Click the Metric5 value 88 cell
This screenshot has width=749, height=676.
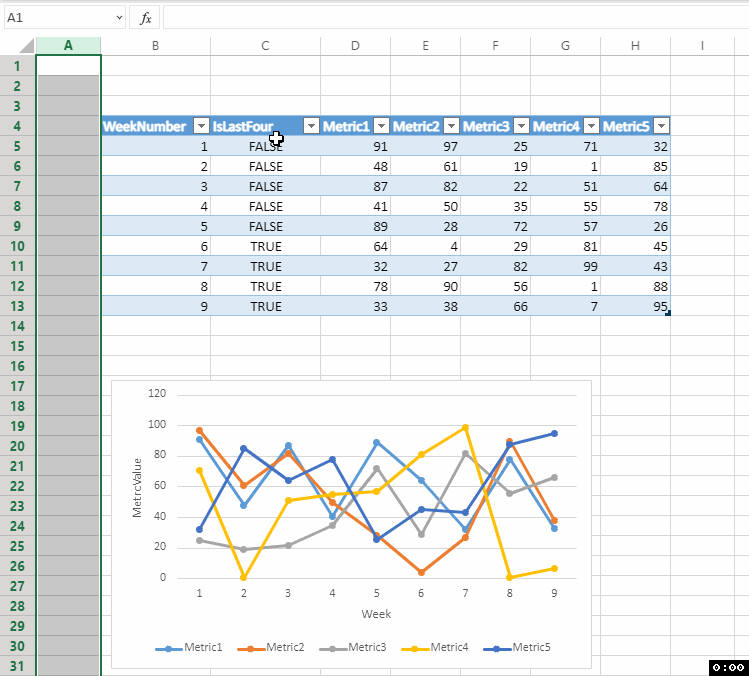click(x=635, y=286)
